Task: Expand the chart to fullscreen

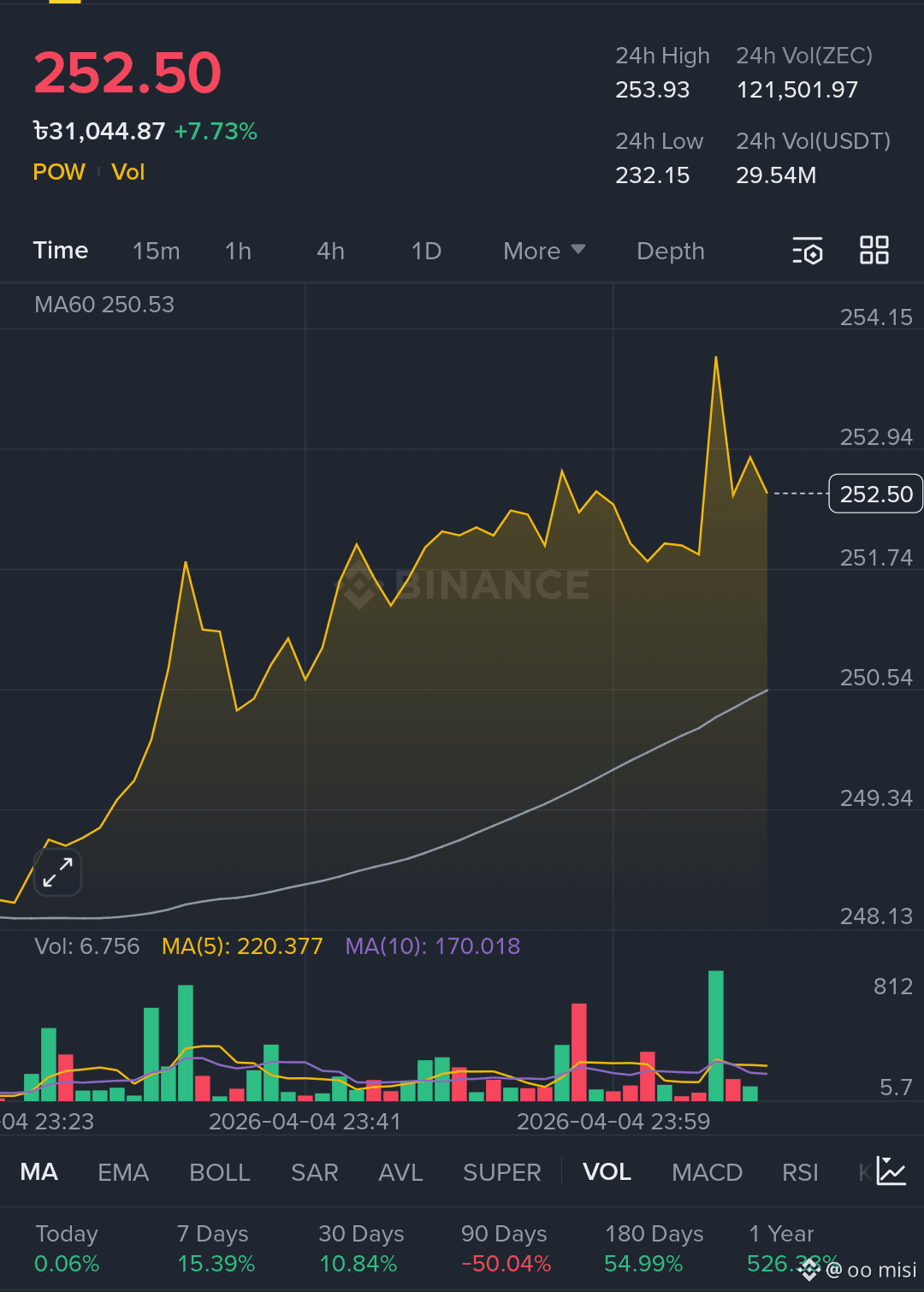Action: 57,873
